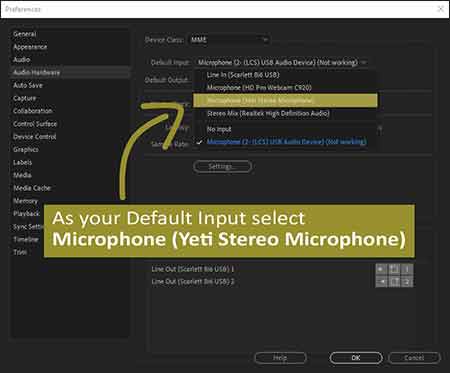Open the Capture preferences

point(25,98)
